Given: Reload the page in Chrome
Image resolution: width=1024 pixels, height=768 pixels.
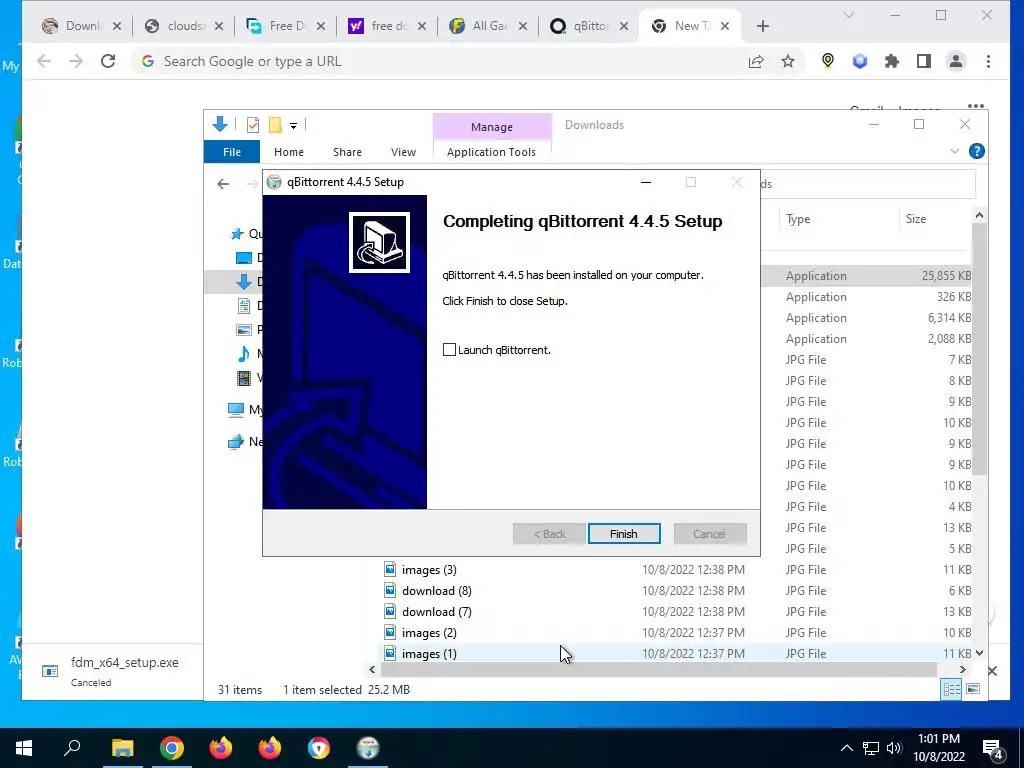Looking at the screenshot, I should 108,61.
